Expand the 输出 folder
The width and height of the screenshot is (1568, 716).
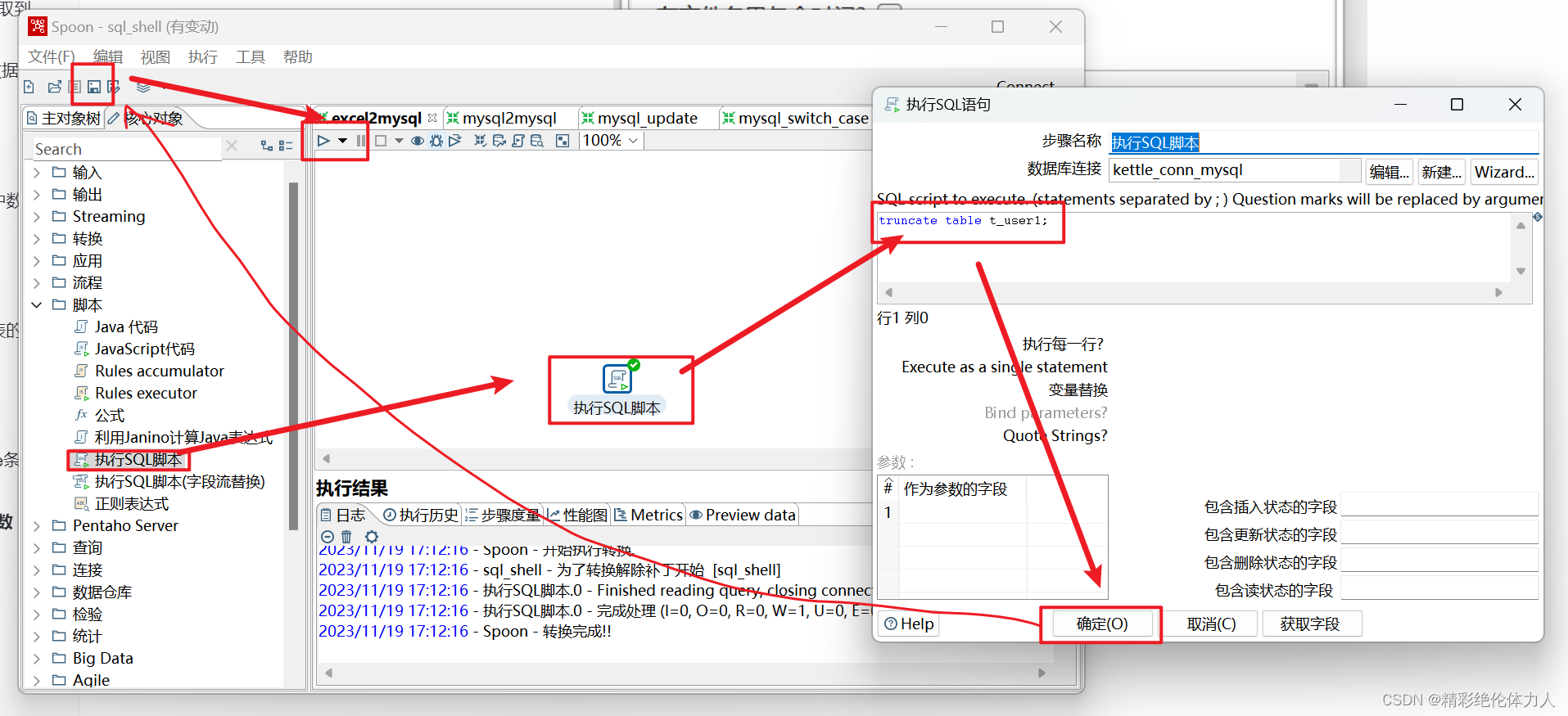coord(37,195)
